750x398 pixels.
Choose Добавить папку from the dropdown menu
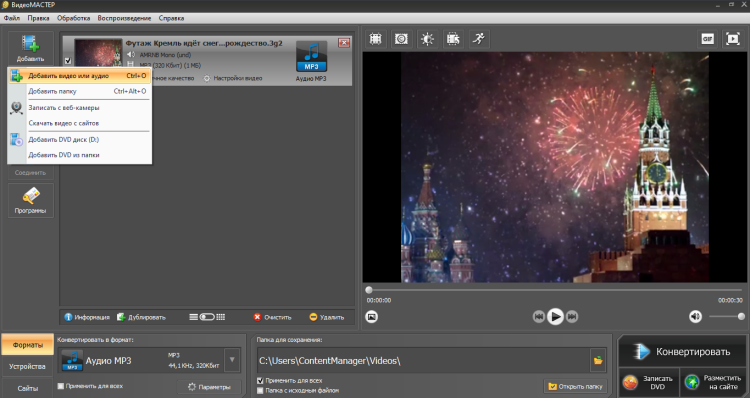tap(79, 91)
